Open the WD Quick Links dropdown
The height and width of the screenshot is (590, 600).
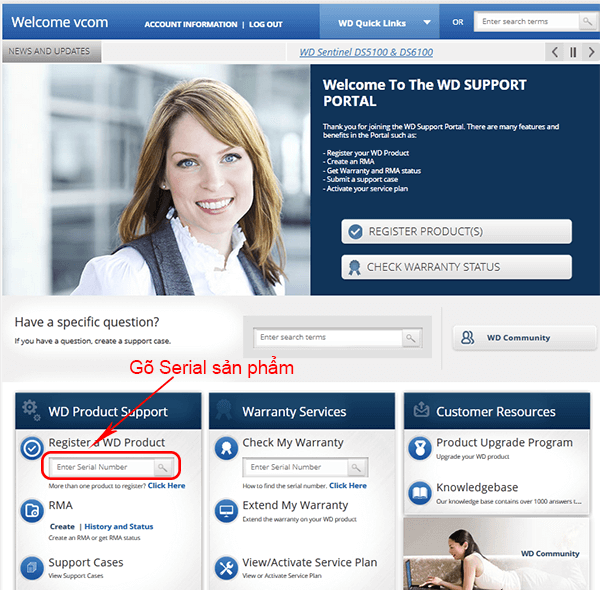point(379,22)
